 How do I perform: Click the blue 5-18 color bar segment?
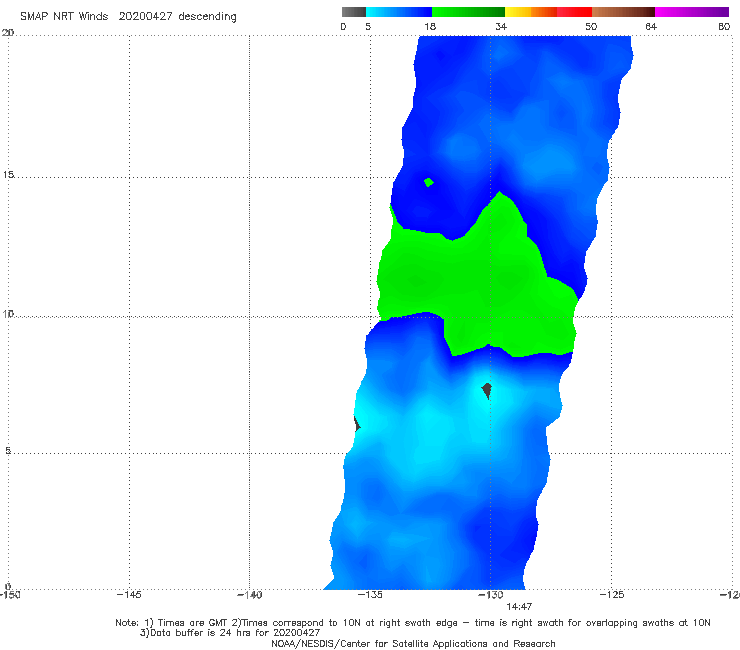click(399, 12)
